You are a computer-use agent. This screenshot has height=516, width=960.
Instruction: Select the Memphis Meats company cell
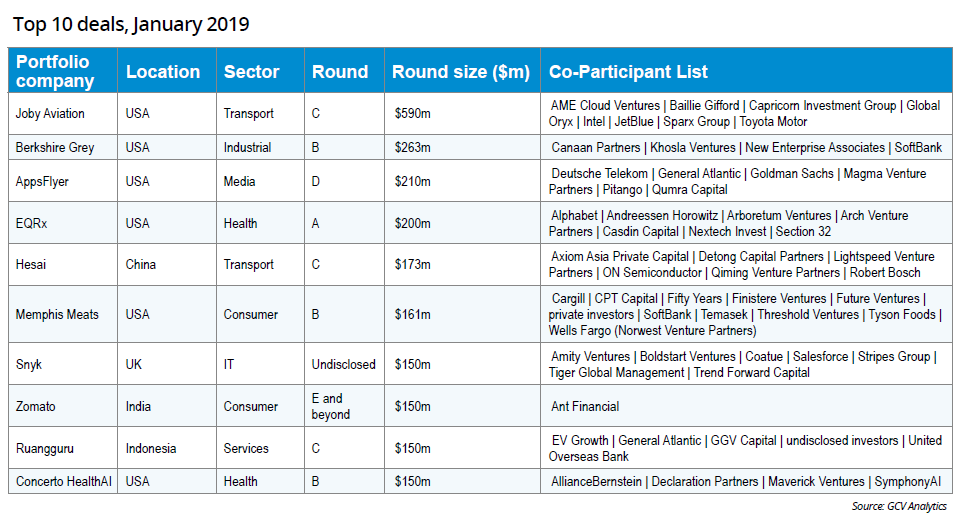pyautogui.click(x=57, y=315)
